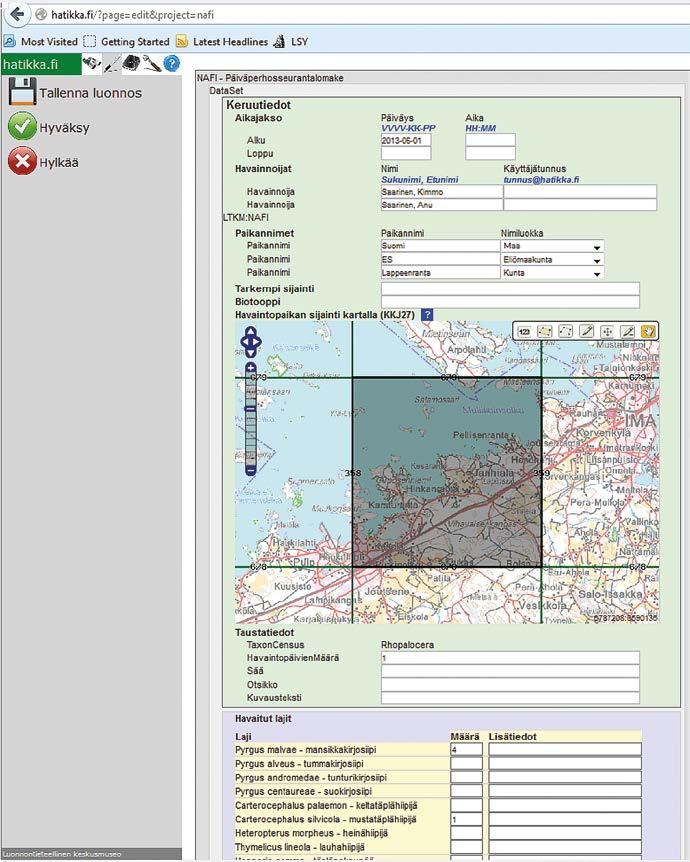Click the Heteropterus morpheus - heinähiipijä row

pyautogui.click(x=311, y=833)
